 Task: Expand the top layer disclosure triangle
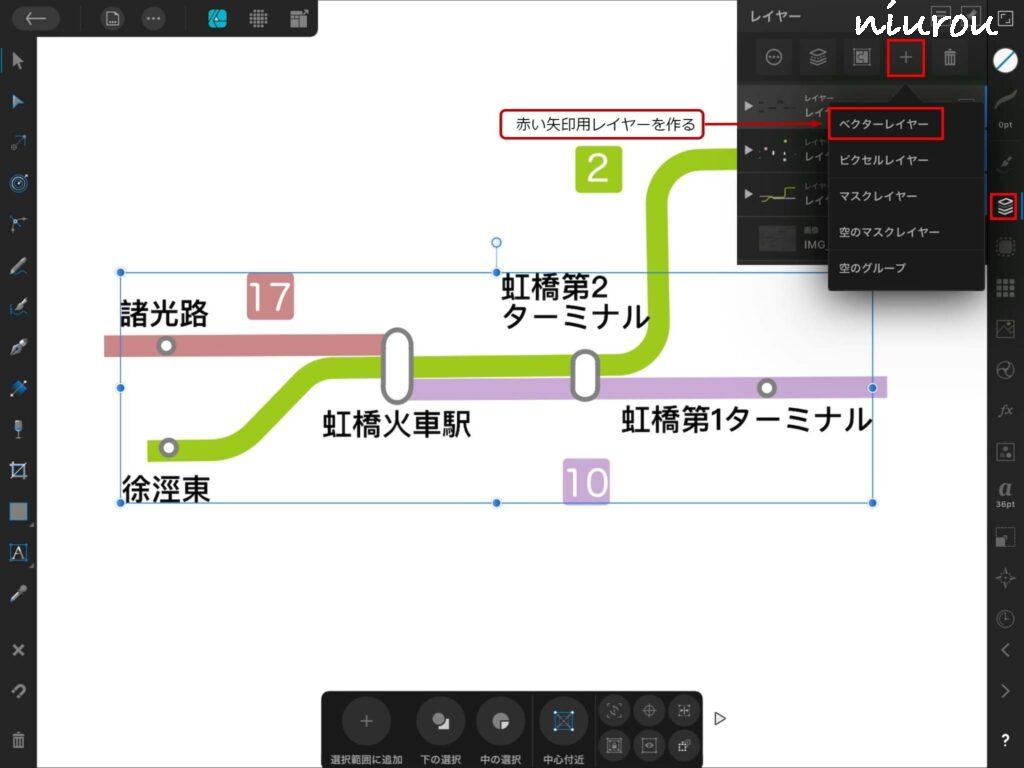749,106
